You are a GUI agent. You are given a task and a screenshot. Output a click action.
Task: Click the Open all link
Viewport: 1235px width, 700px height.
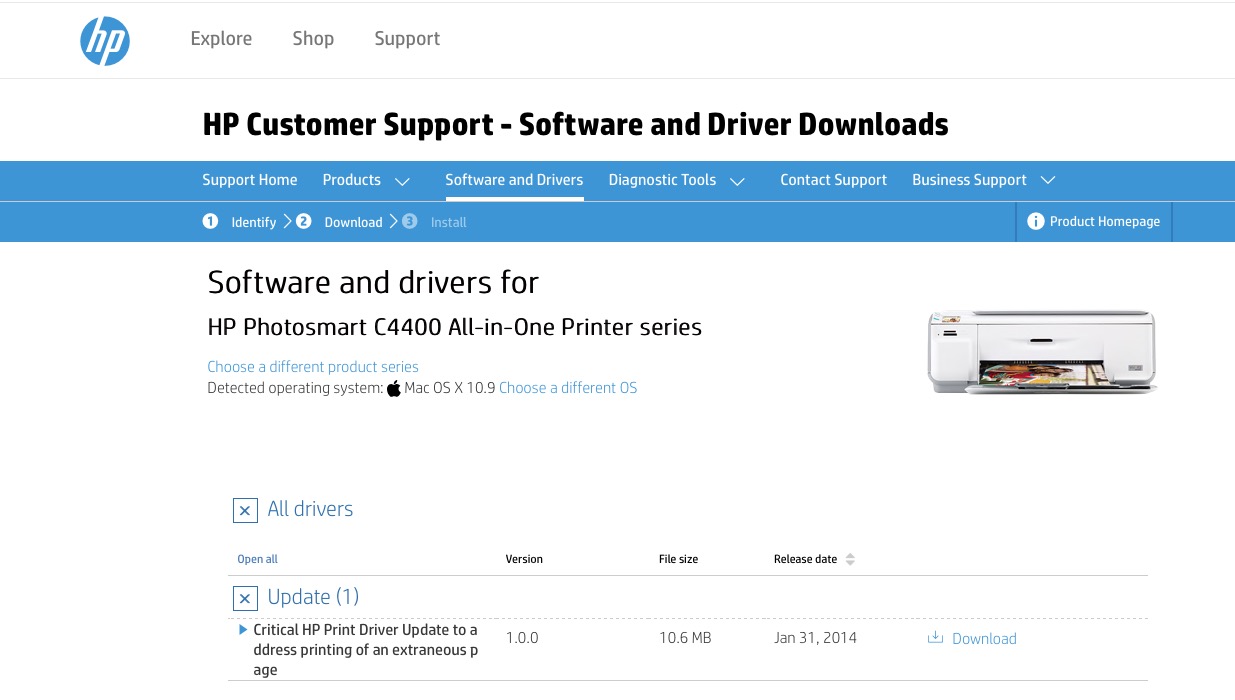[x=258, y=559]
